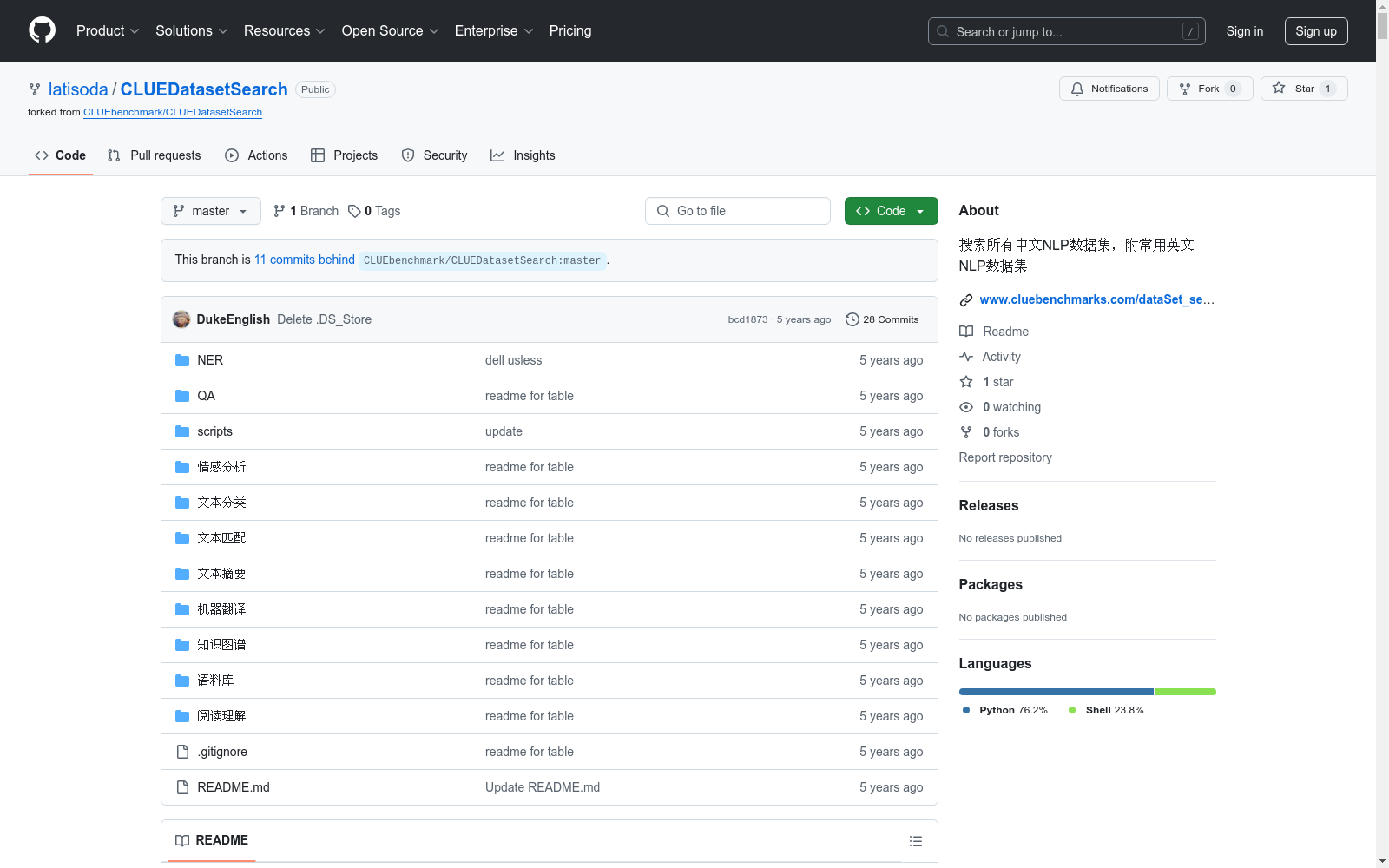Click the 知识图谱 folder icon

click(182, 645)
